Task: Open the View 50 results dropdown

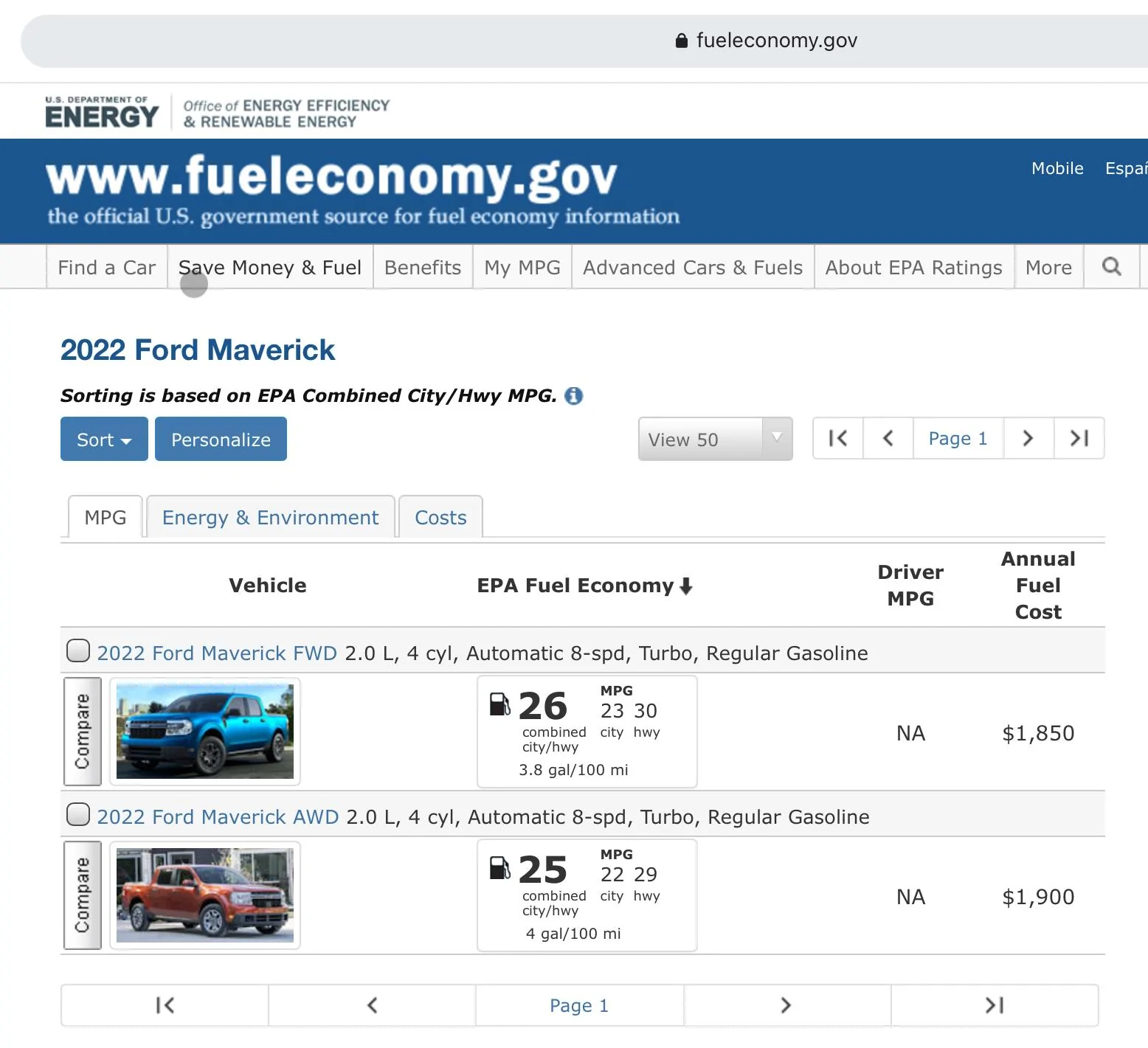Action: [x=715, y=439]
